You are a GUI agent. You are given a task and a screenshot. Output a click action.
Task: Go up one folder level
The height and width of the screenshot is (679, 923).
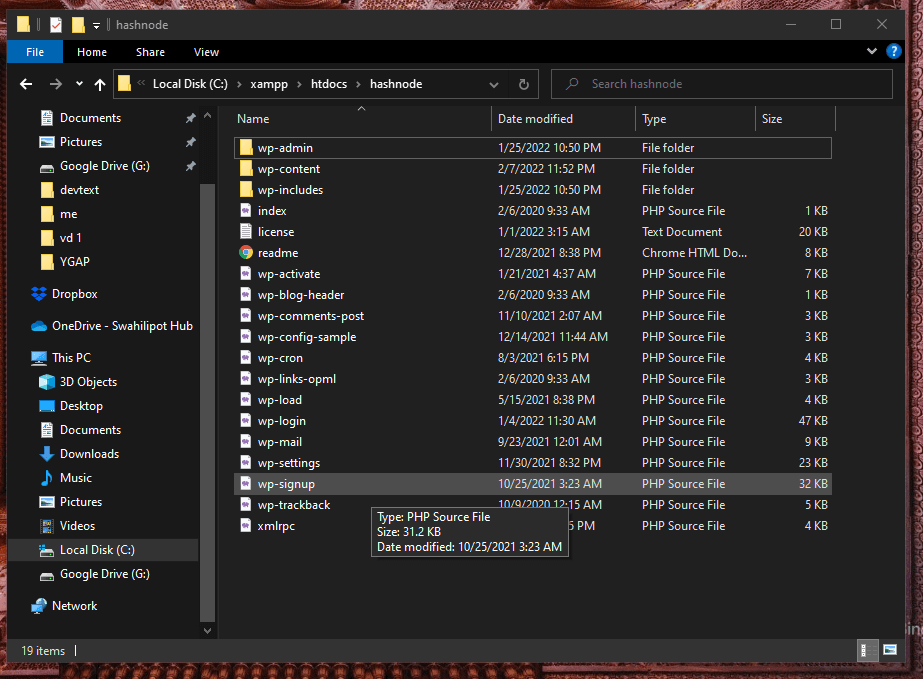(x=100, y=84)
